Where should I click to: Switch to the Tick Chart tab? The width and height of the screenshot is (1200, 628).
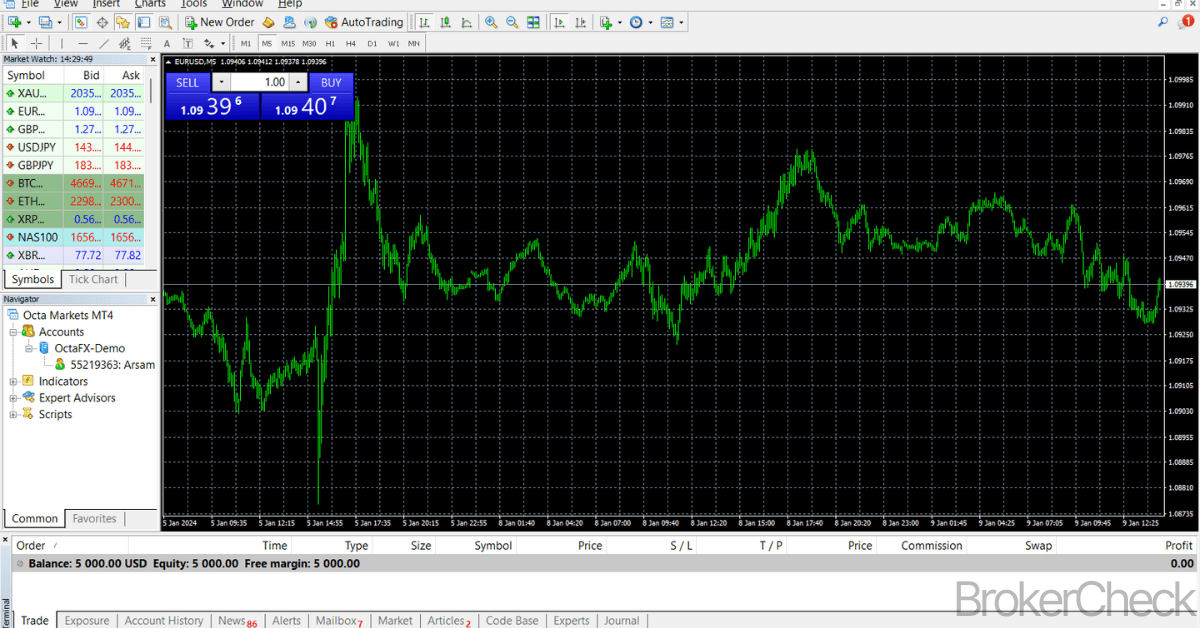93,279
